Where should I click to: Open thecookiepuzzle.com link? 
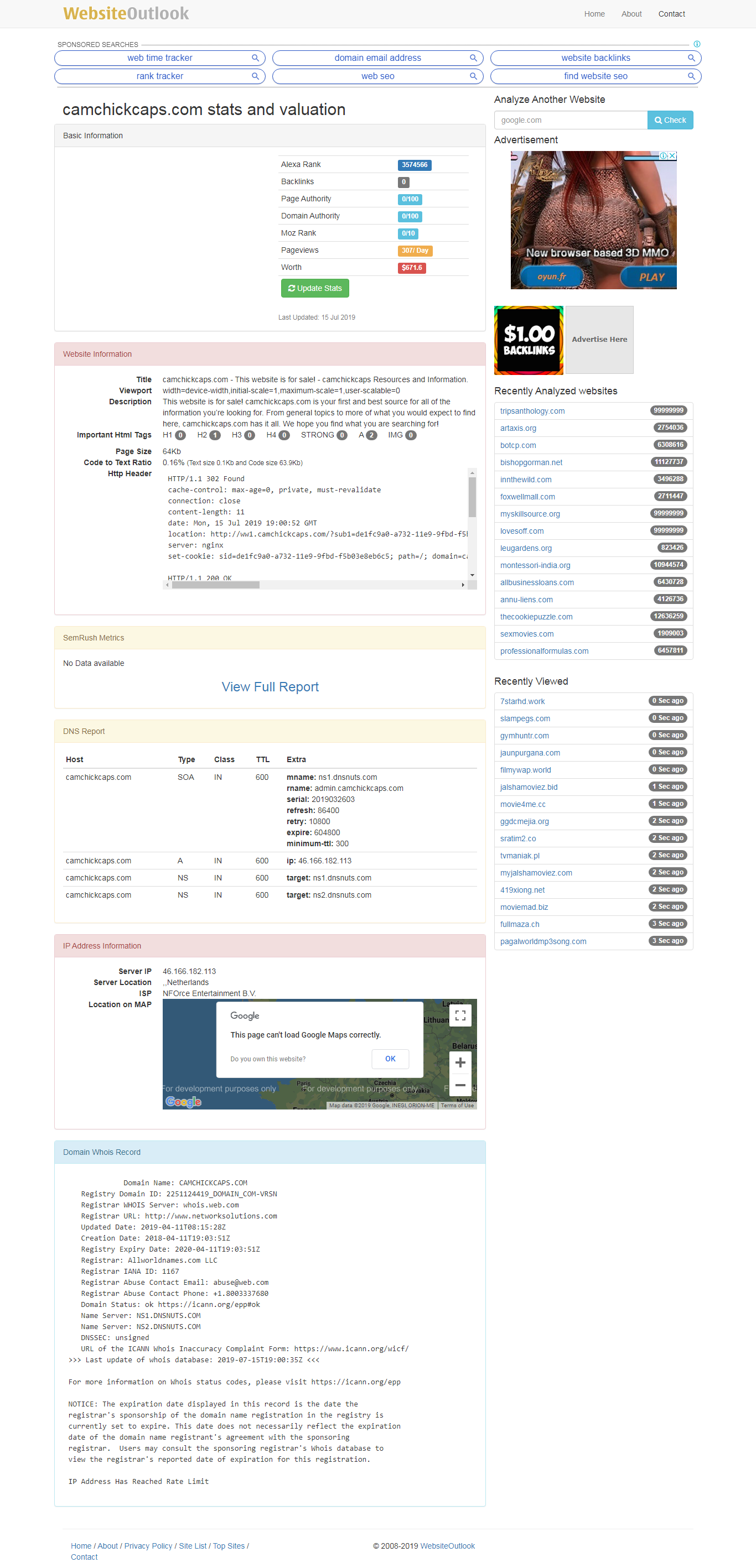536,617
